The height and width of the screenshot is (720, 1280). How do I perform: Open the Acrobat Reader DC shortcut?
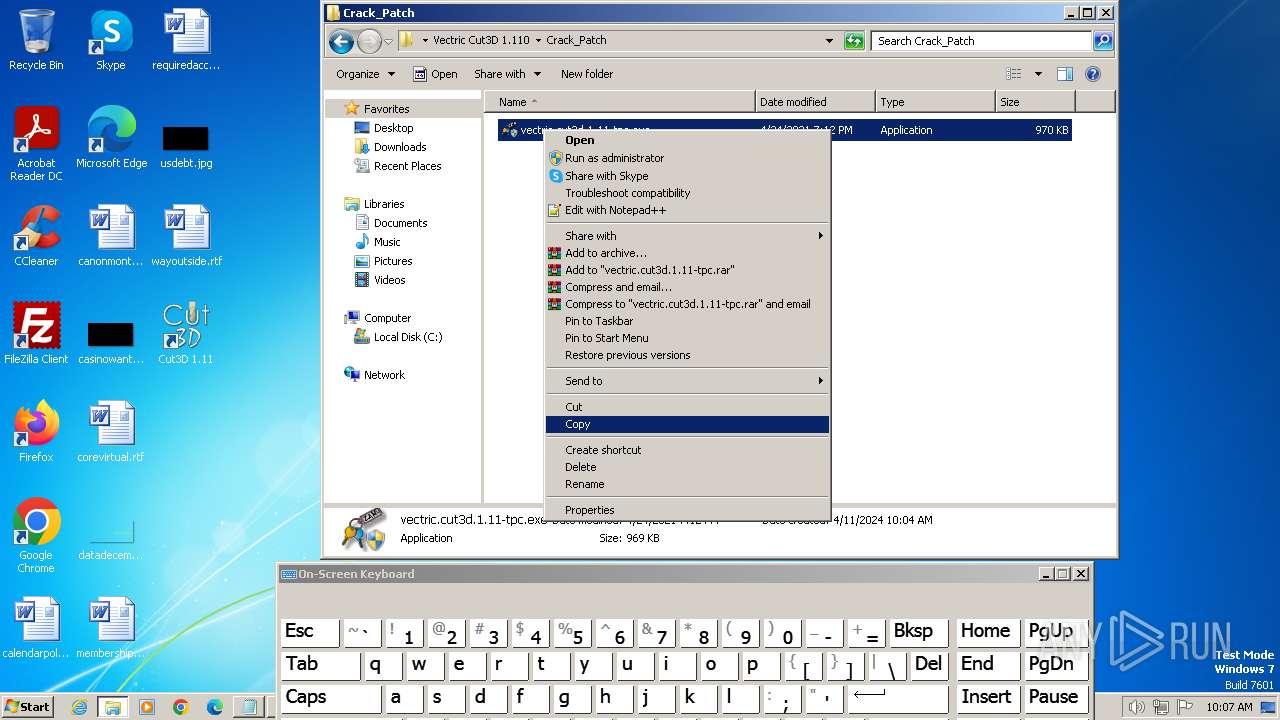point(36,144)
